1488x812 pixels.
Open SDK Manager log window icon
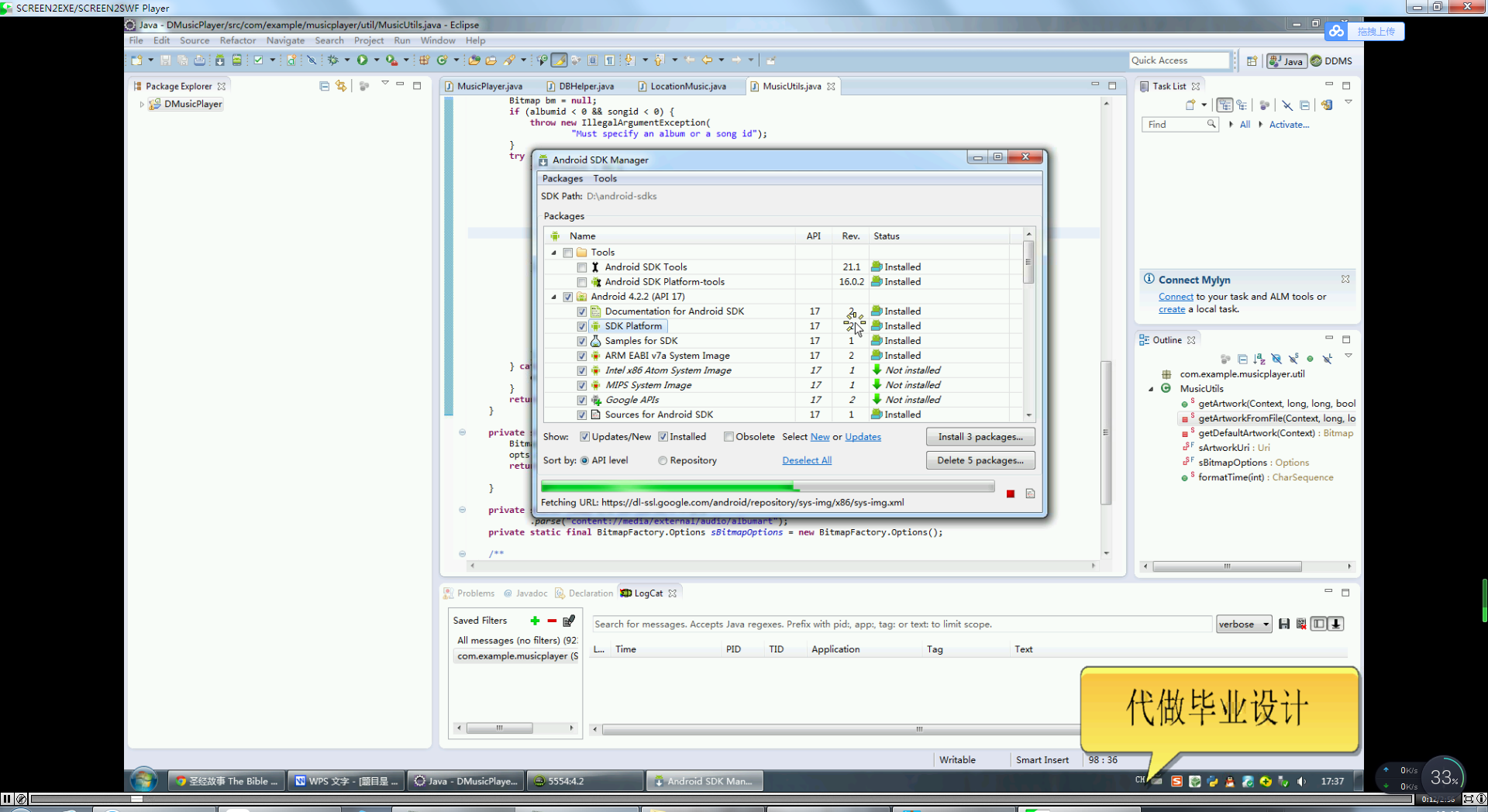(x=1030, y=494)
